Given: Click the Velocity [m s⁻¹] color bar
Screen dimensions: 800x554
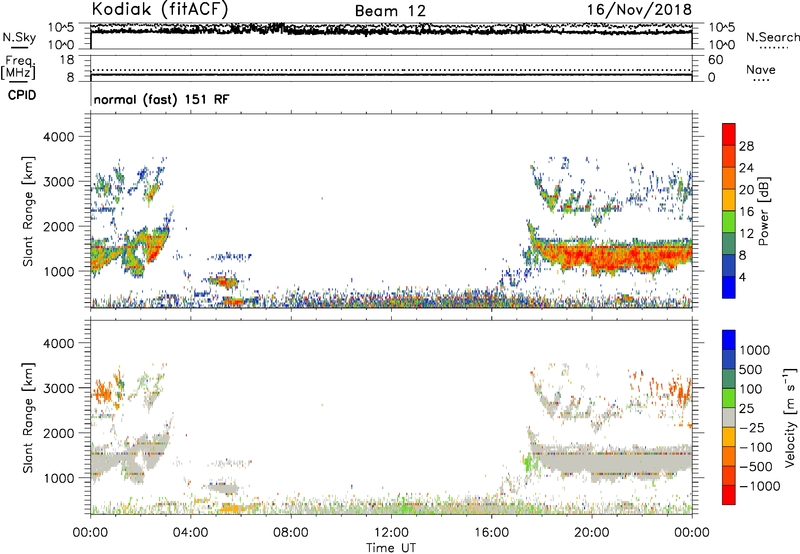Looking at the screenshot, I should [729, 417].
